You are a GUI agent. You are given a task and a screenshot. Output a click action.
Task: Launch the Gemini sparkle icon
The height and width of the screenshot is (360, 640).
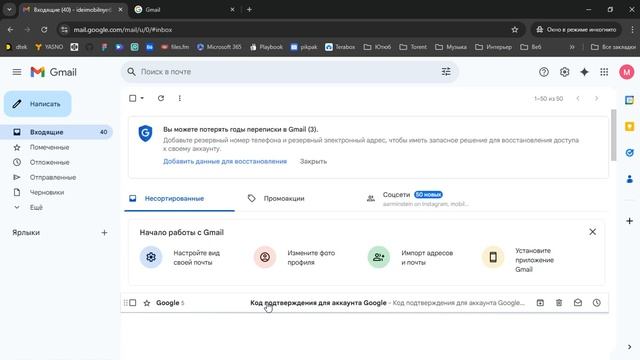(584, 72)
